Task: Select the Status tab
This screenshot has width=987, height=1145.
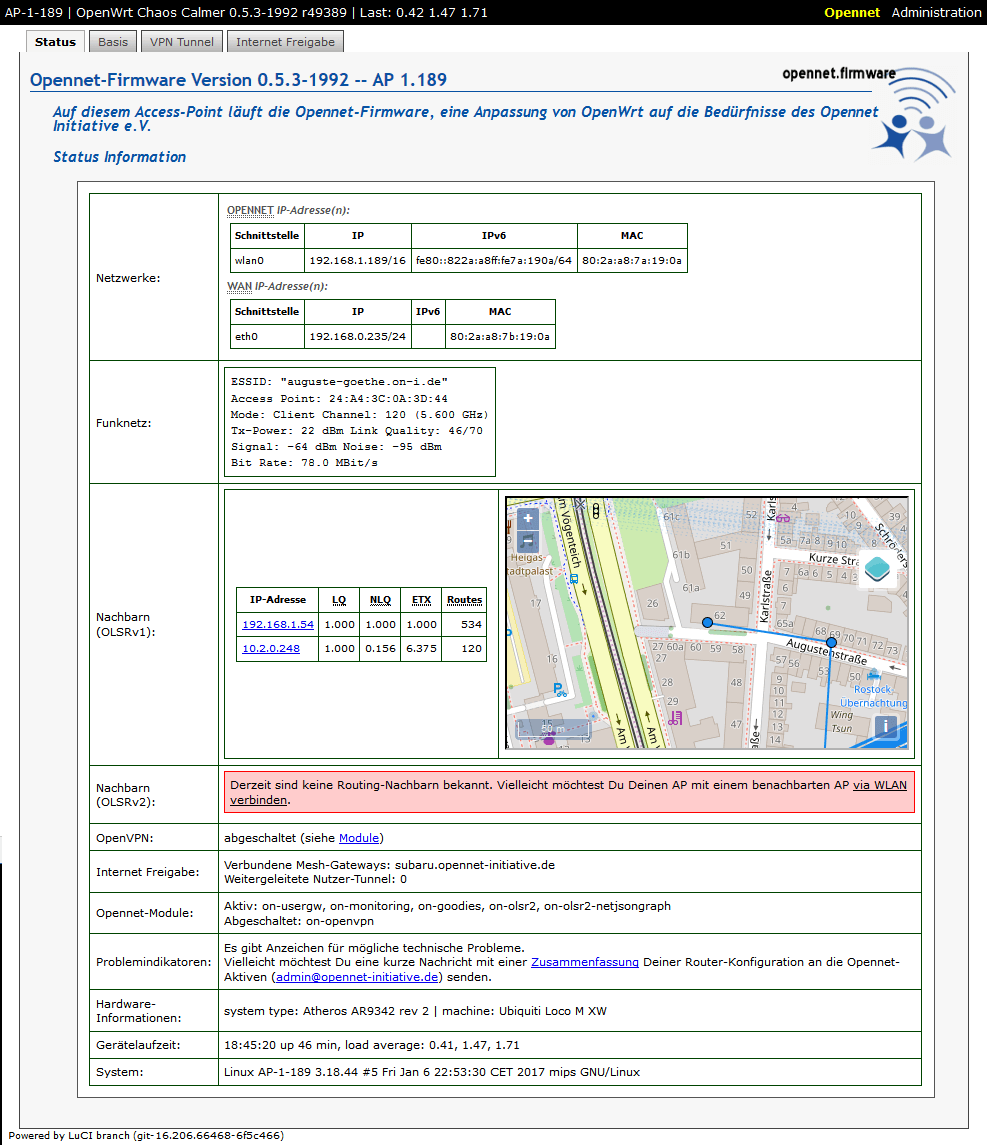Action: click(55, 42)
